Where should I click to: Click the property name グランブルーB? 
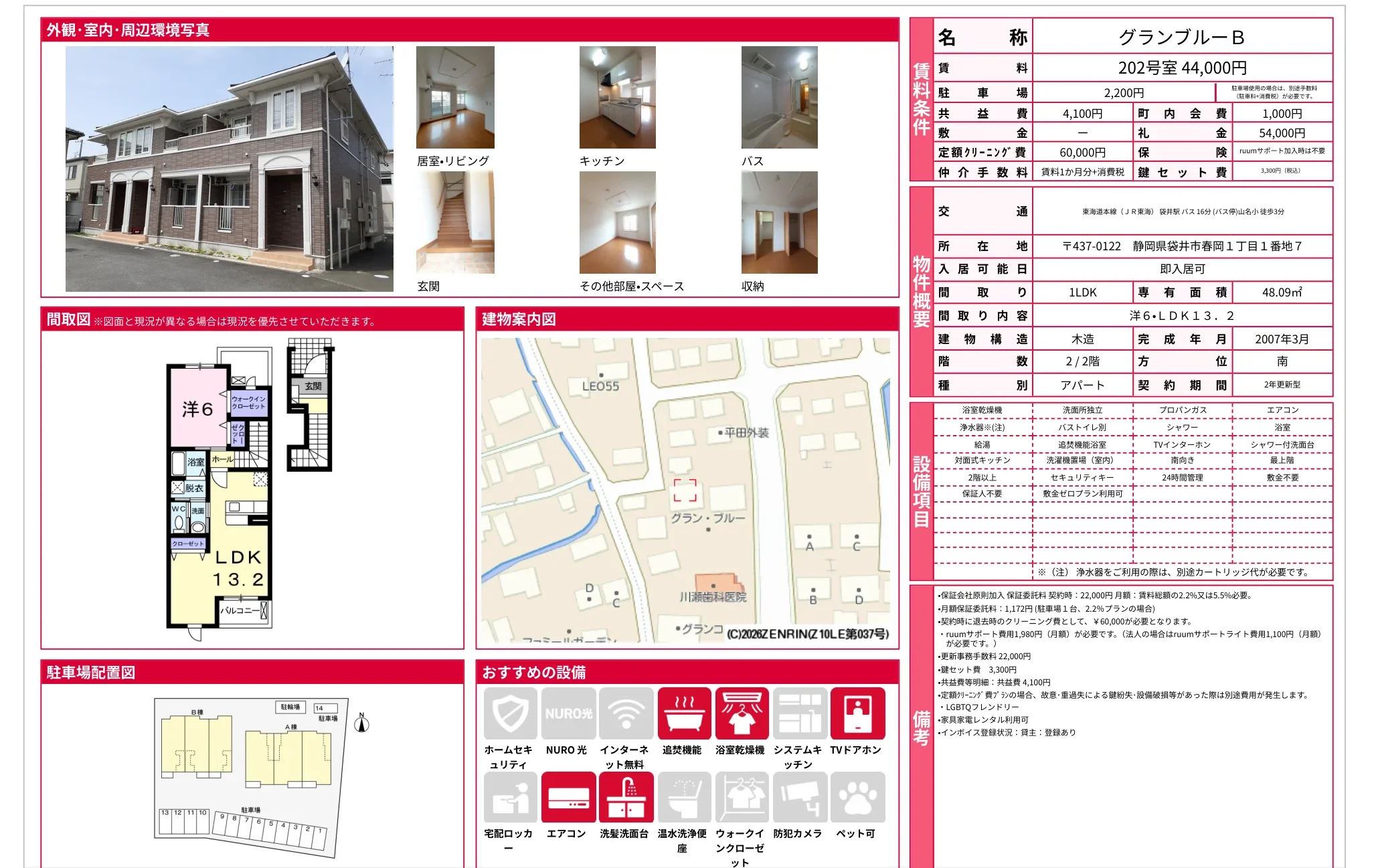1182,37
